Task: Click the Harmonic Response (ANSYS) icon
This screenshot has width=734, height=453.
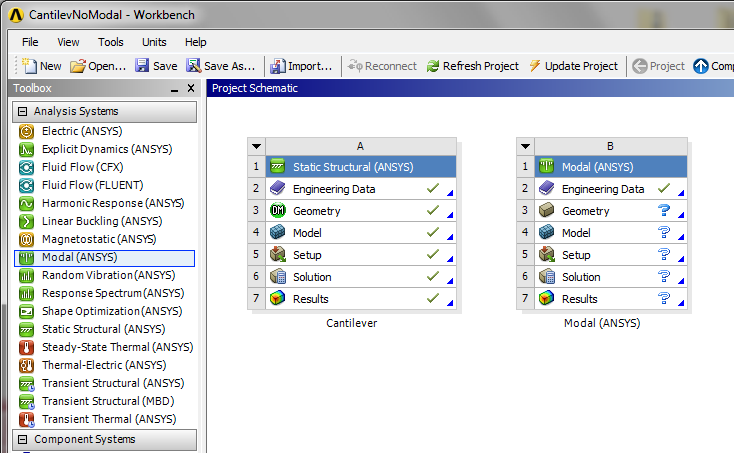Action: pos(26,204)
